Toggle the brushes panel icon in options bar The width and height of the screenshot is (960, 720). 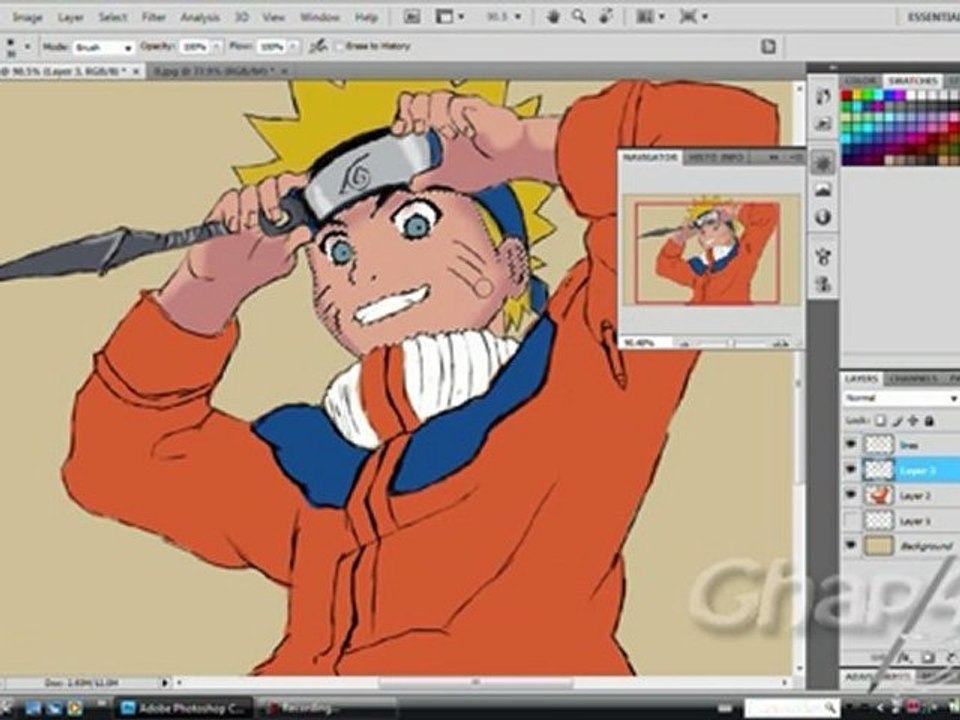768,47
